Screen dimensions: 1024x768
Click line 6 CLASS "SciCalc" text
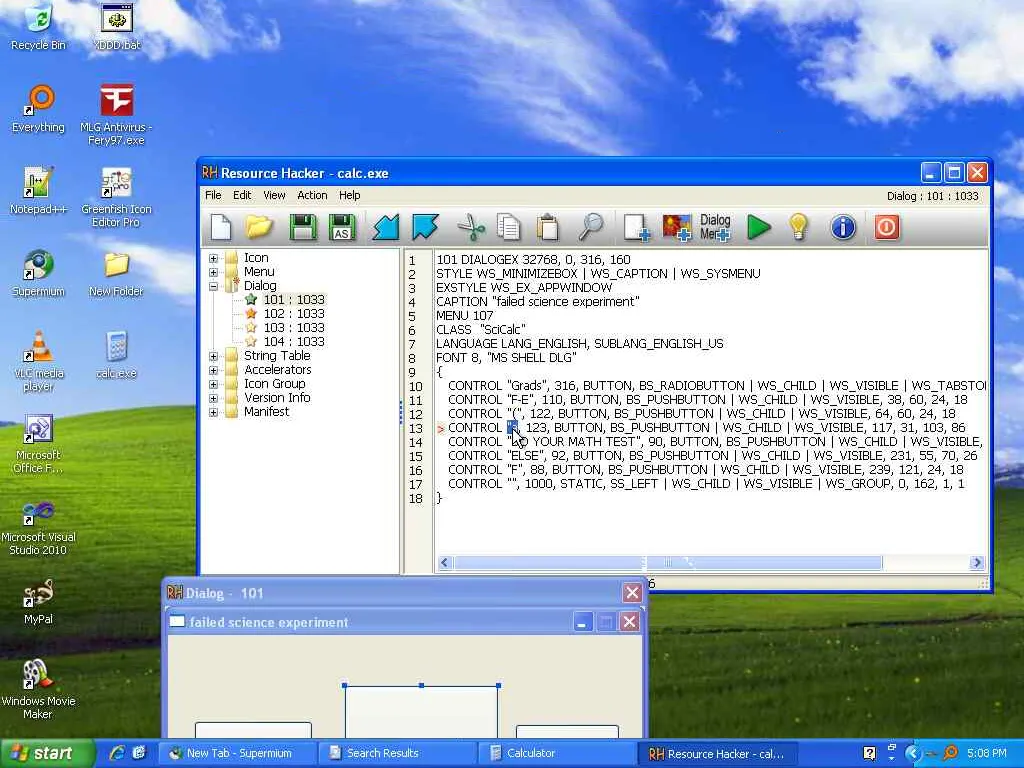tap(481, 330)
